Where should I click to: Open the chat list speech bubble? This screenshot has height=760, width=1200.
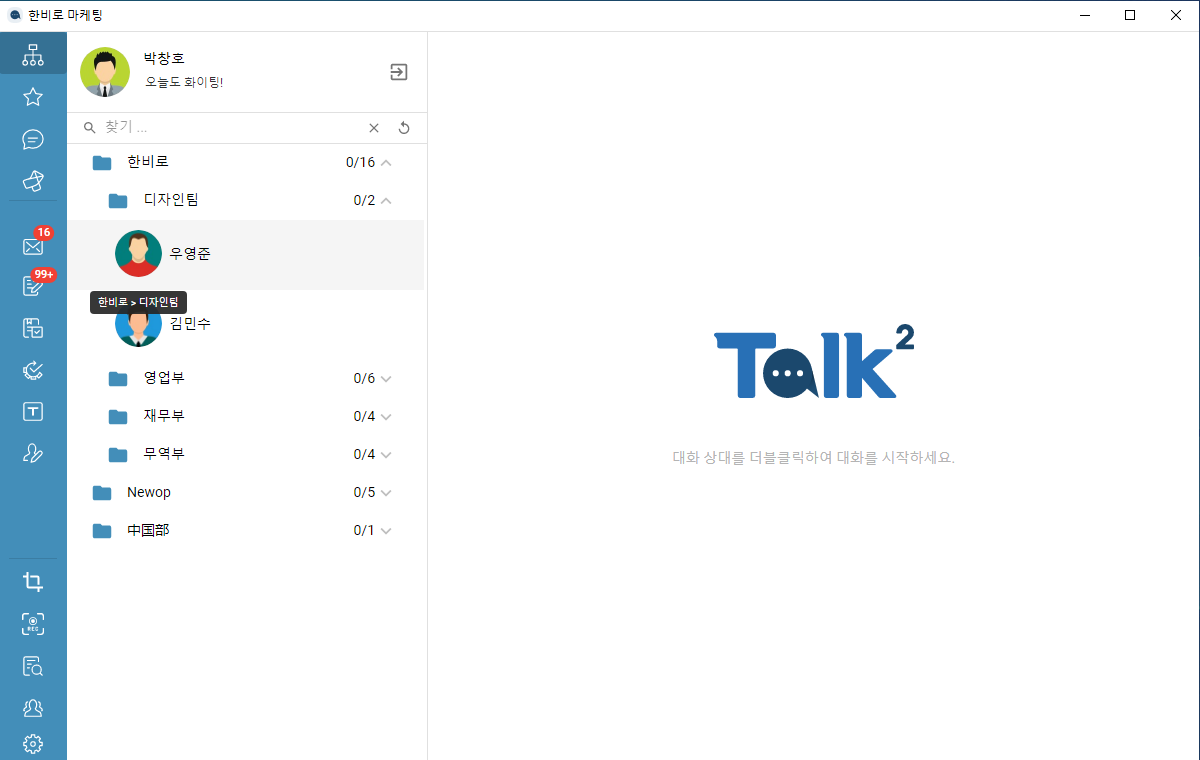click(x=33, y=139)
